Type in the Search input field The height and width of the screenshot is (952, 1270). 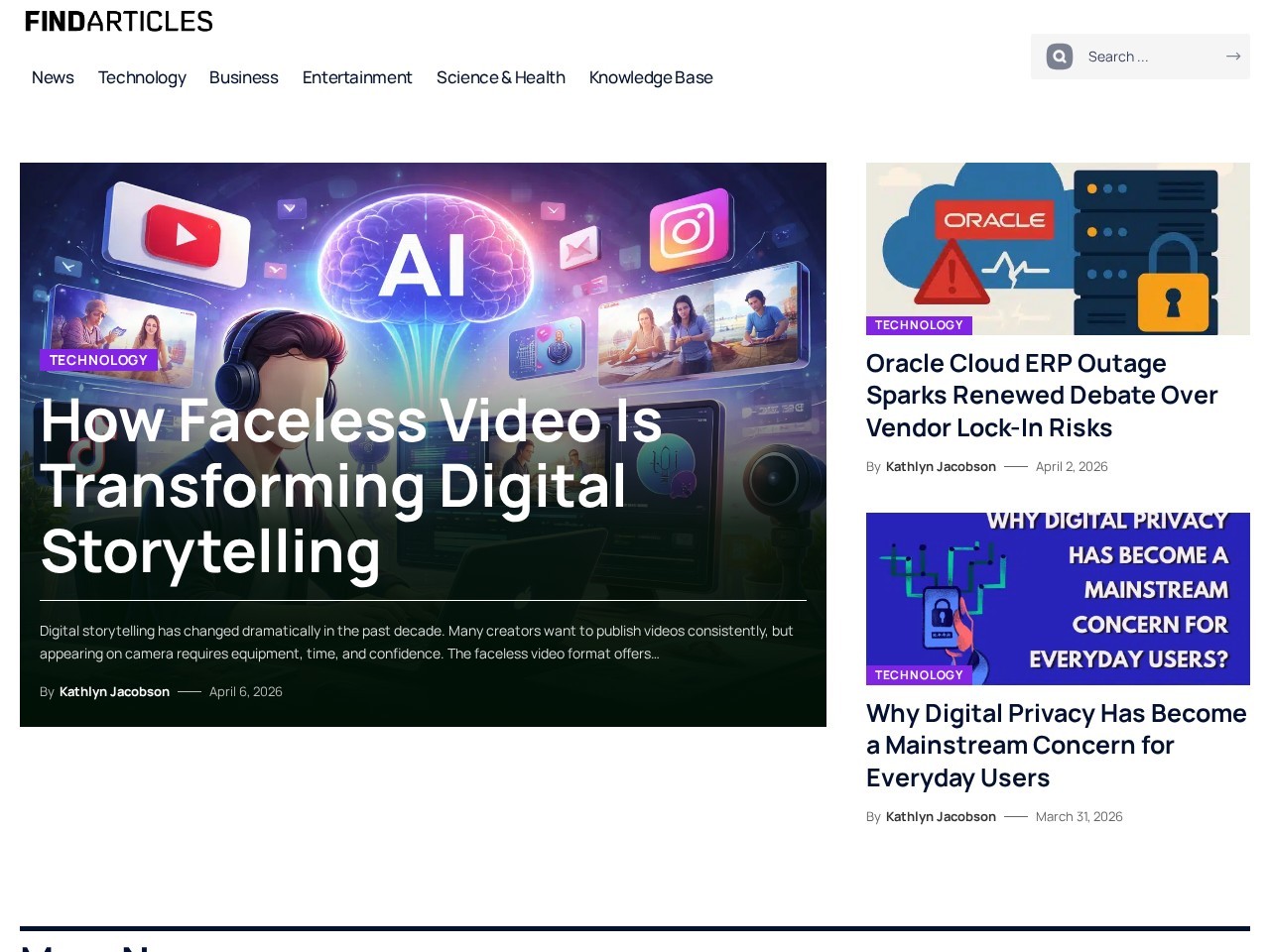click(x=1151, y=57)
